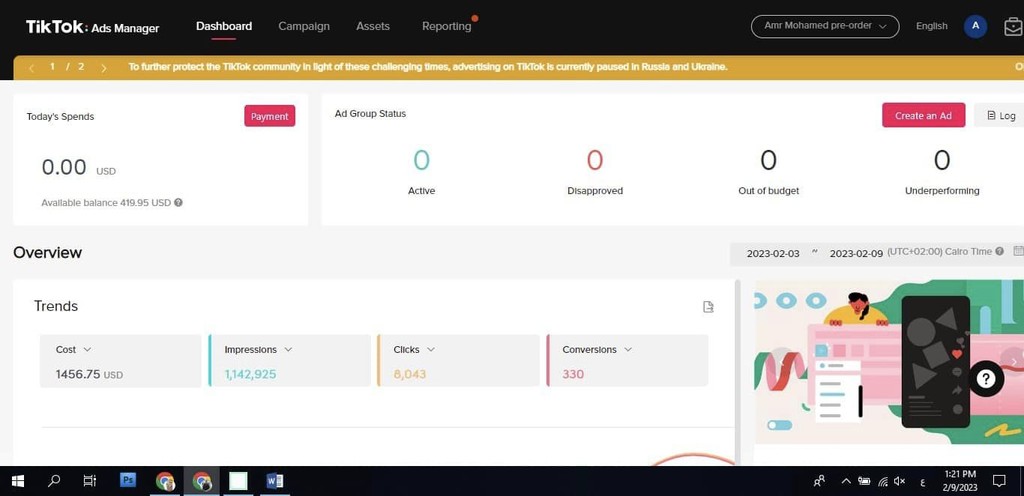The height and width of the screenshot is (496, 1024).
Task: Click the promotional illustration banner
Action: pyautogui.click(x=889, y=362)
